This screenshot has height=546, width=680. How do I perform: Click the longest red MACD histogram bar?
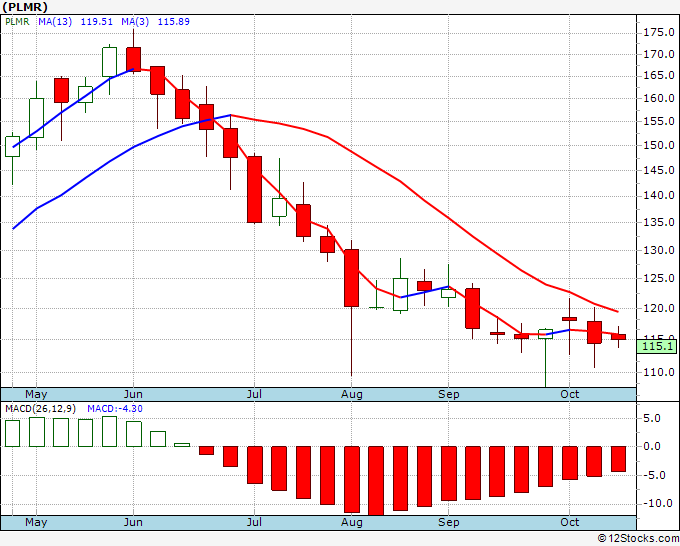click(x=376, y=481)
